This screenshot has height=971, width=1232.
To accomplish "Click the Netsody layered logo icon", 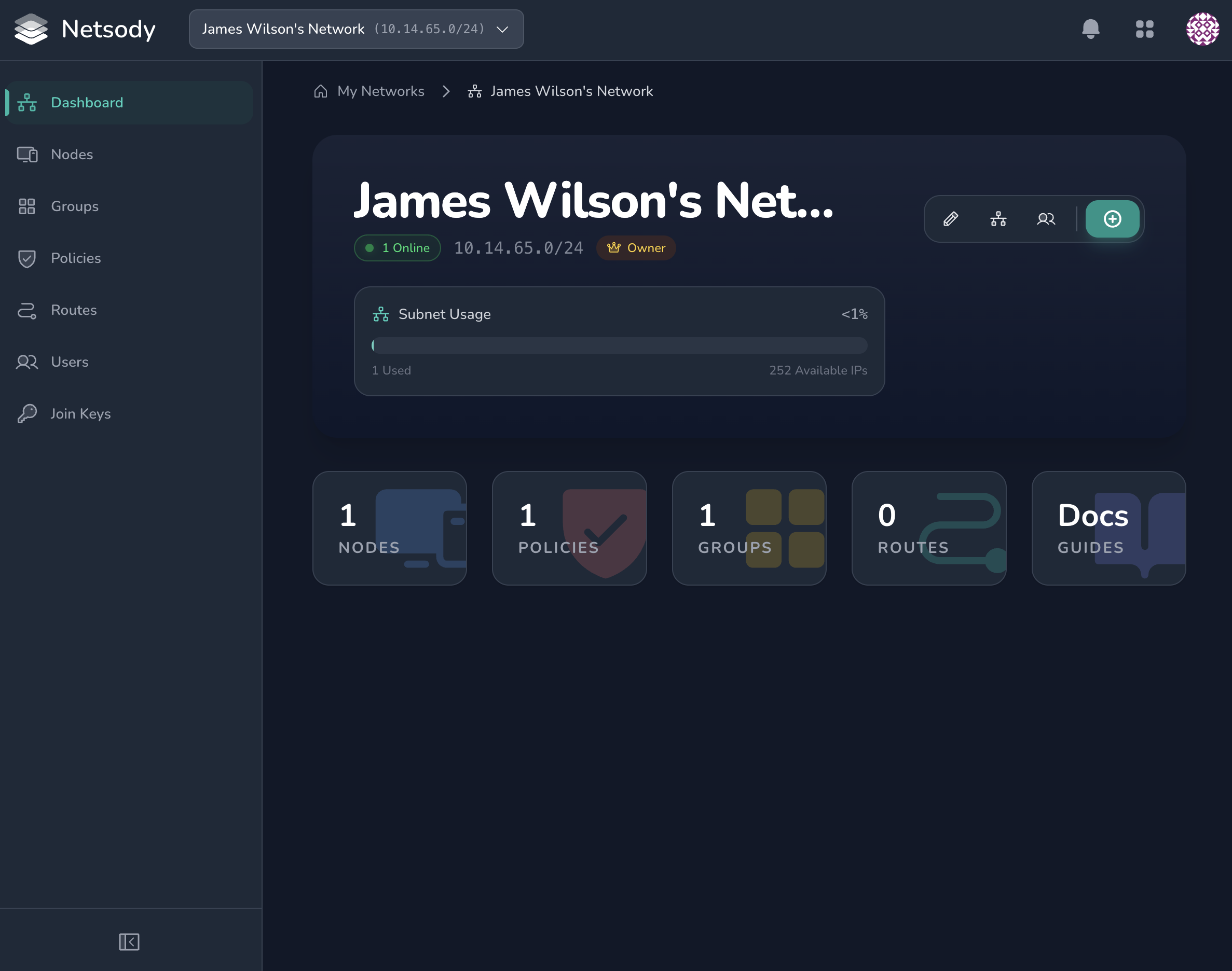I will click(31, 29).
